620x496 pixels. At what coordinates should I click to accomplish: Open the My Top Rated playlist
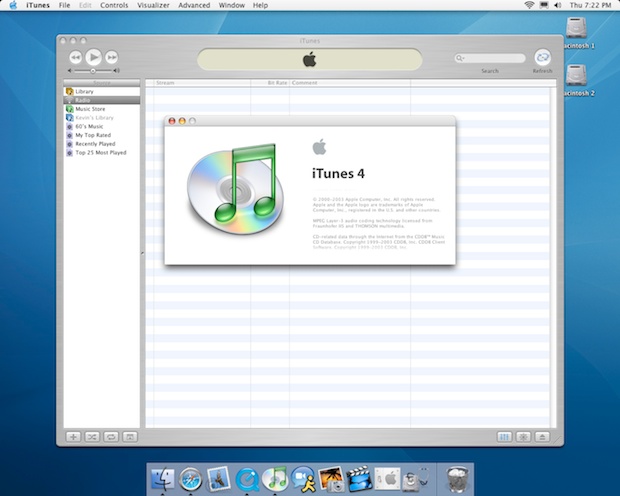pos(102,135)
